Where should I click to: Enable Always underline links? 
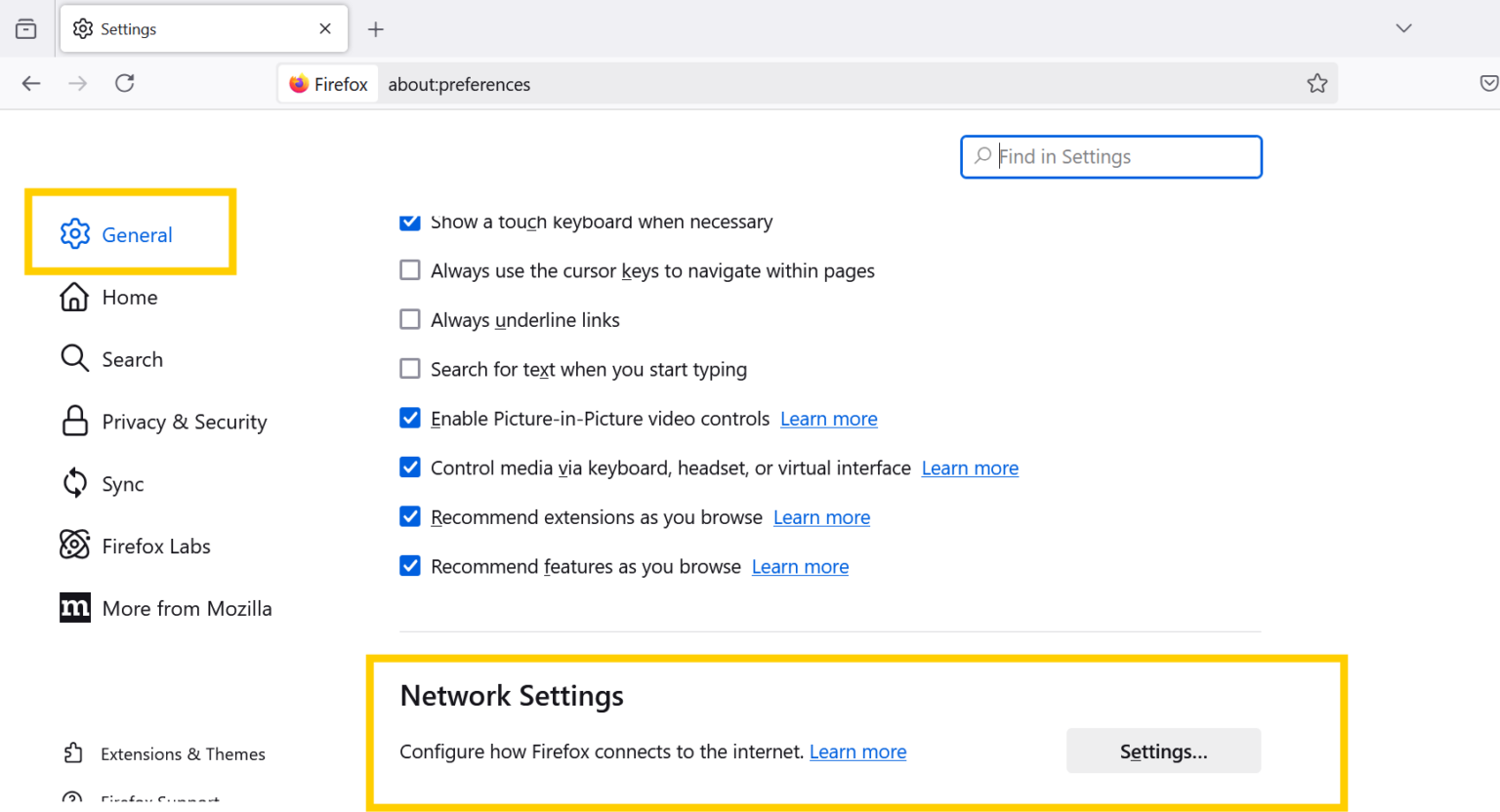tap(409, 319)
